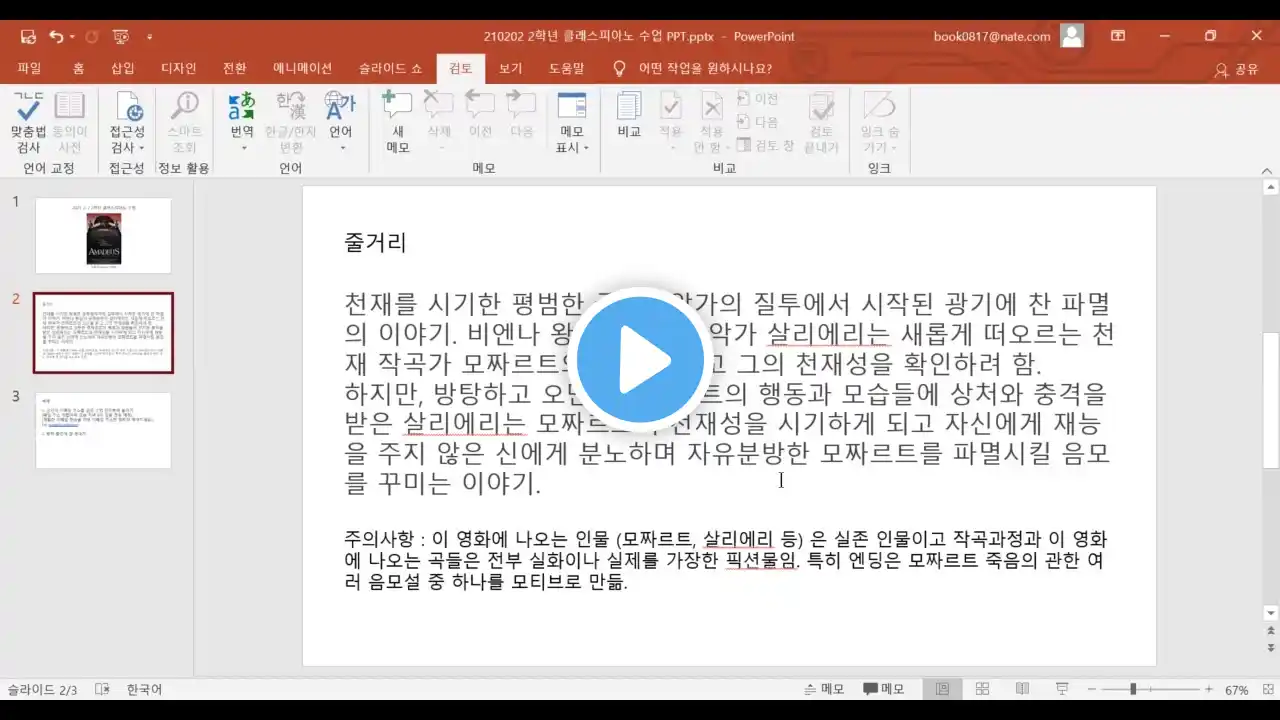
Task: Select slide 3 thumbnail
Action: click(x=103, y=430)
